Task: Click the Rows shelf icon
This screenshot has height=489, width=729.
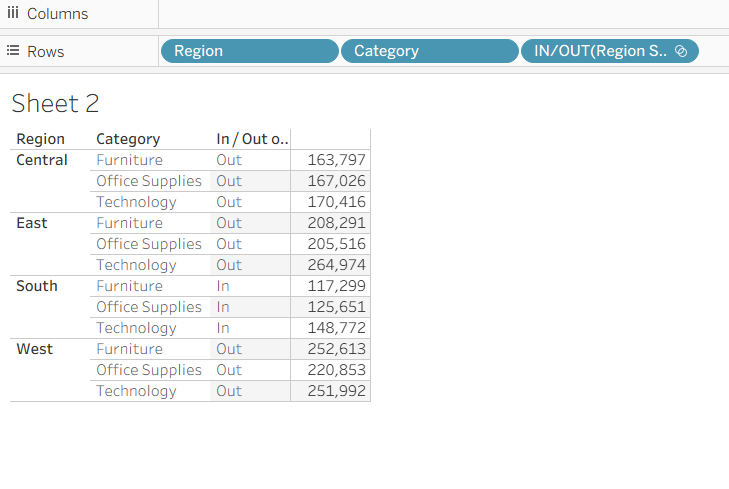Action: pyautogui.click(x=13, y=50)
